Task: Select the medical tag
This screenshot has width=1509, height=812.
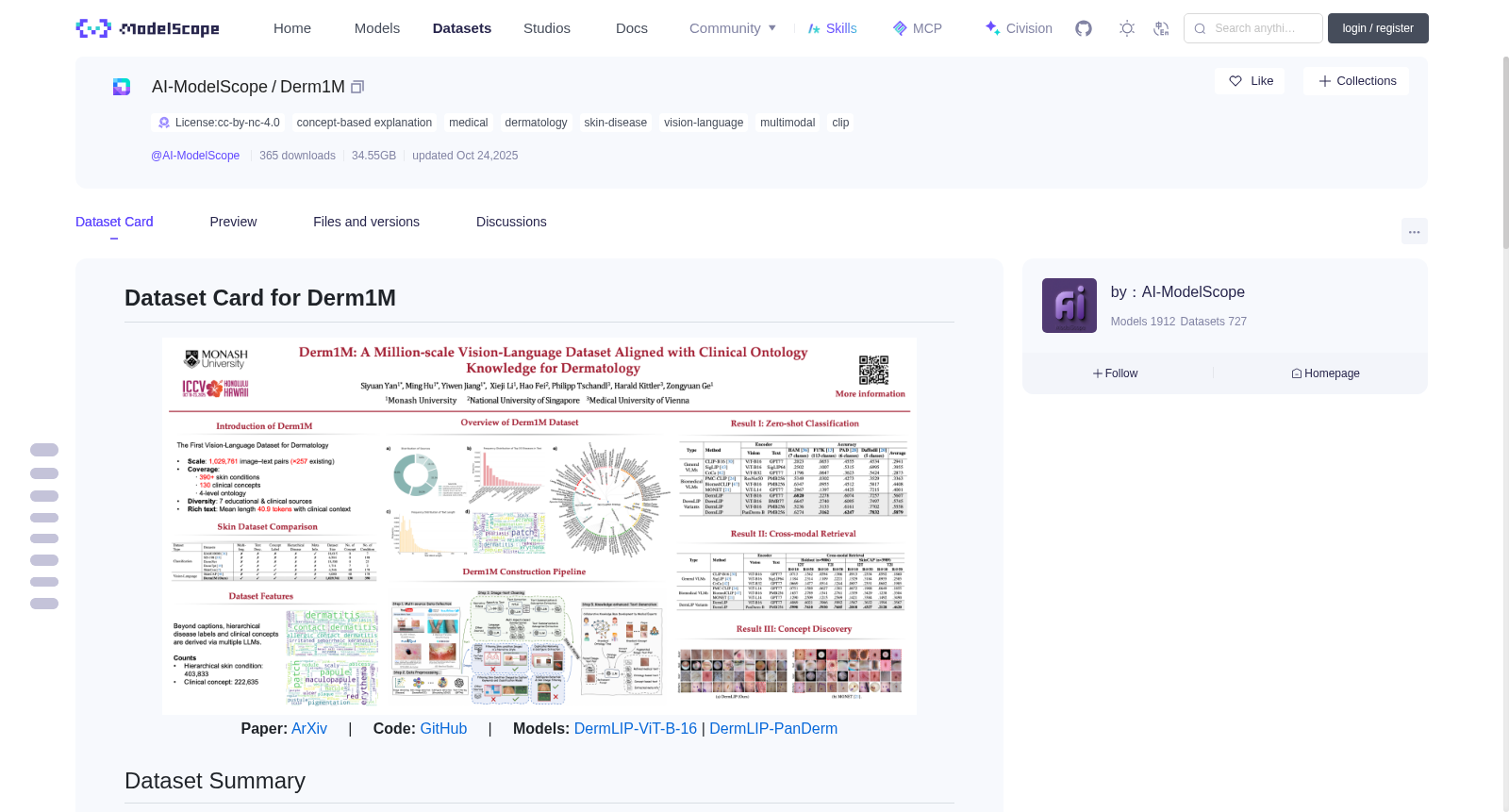Action: click(x=469, y=123)
